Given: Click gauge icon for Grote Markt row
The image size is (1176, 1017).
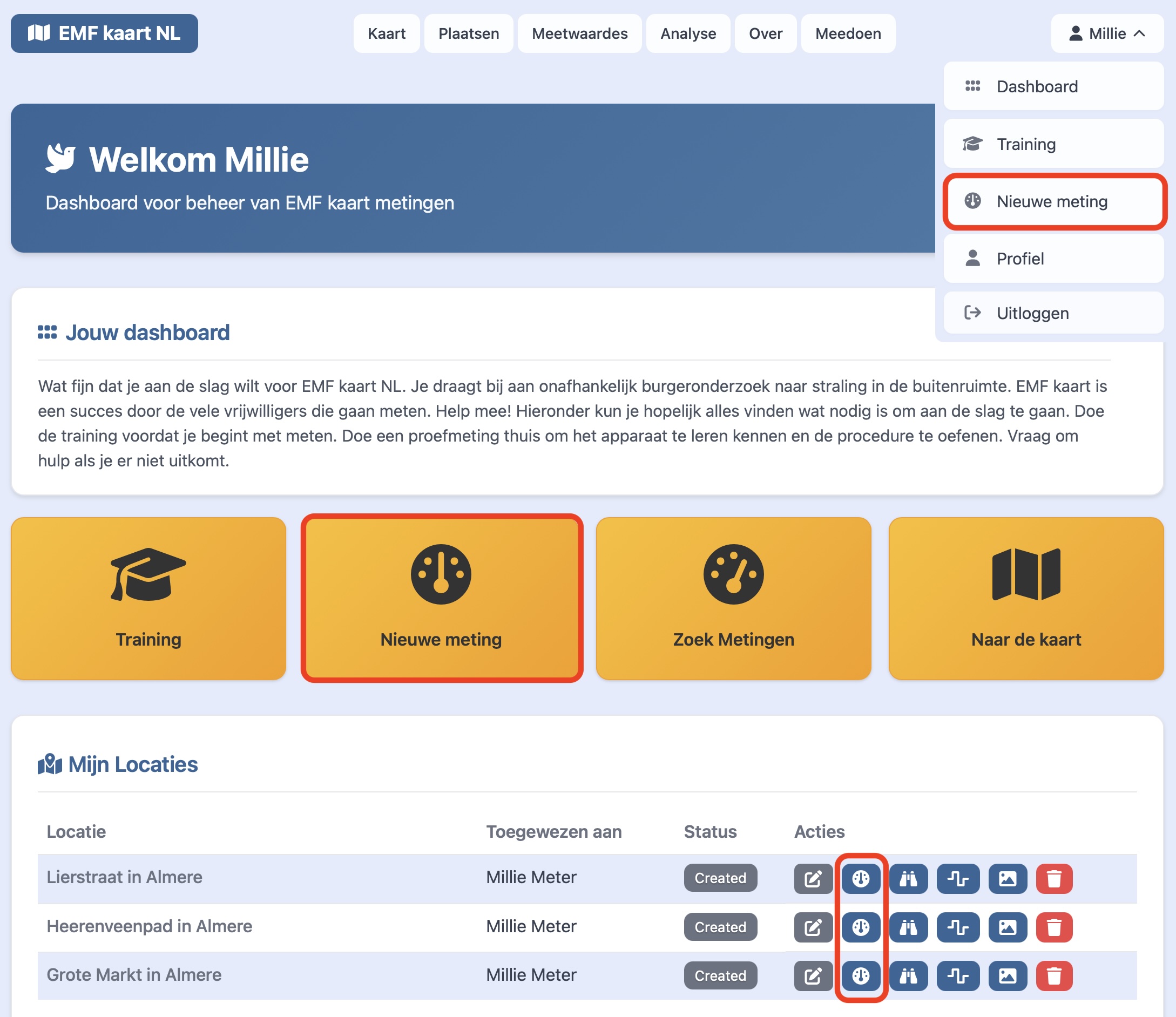Looking at the screenshot, I should 861,975.
